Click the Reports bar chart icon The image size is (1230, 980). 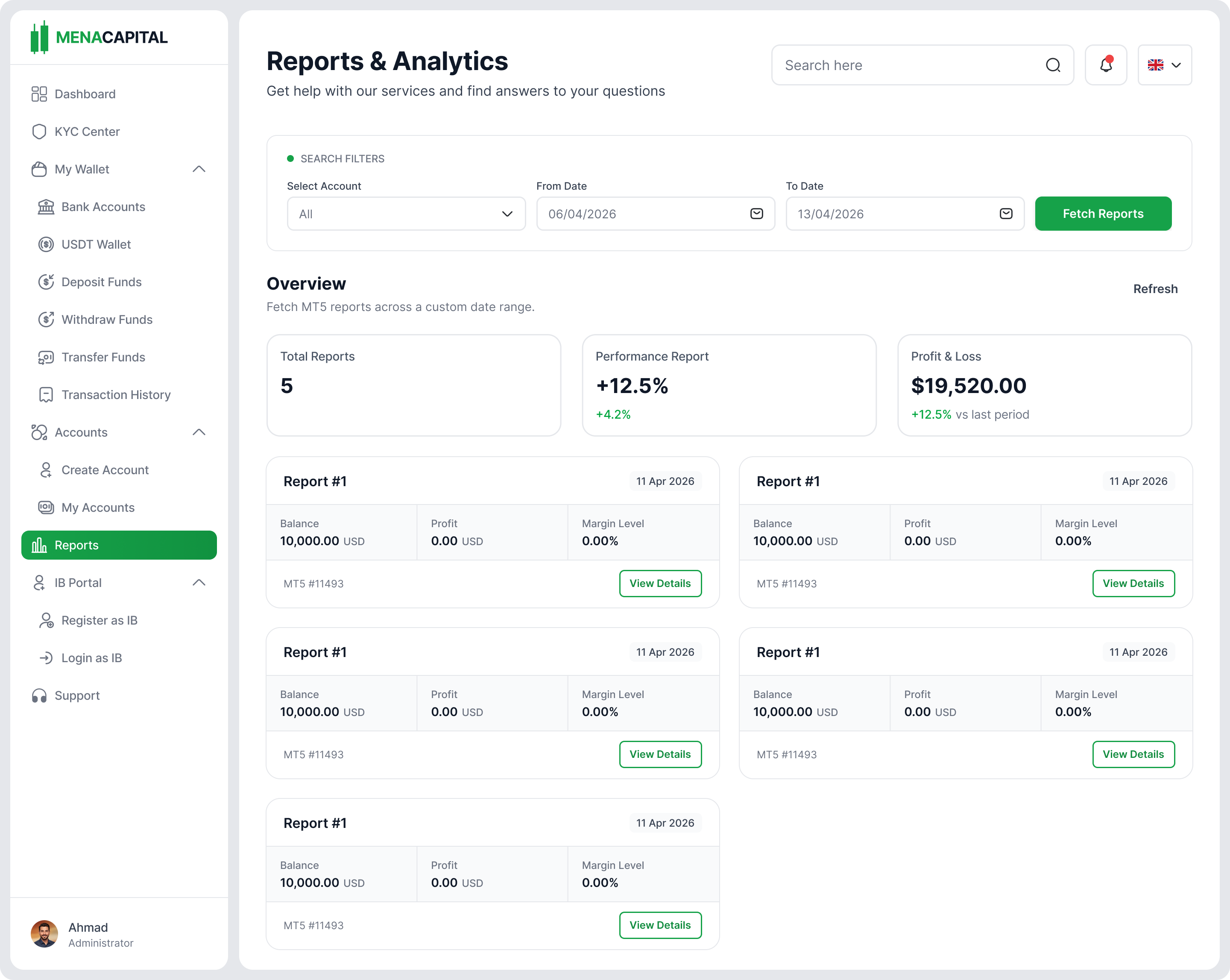[39, 545]
